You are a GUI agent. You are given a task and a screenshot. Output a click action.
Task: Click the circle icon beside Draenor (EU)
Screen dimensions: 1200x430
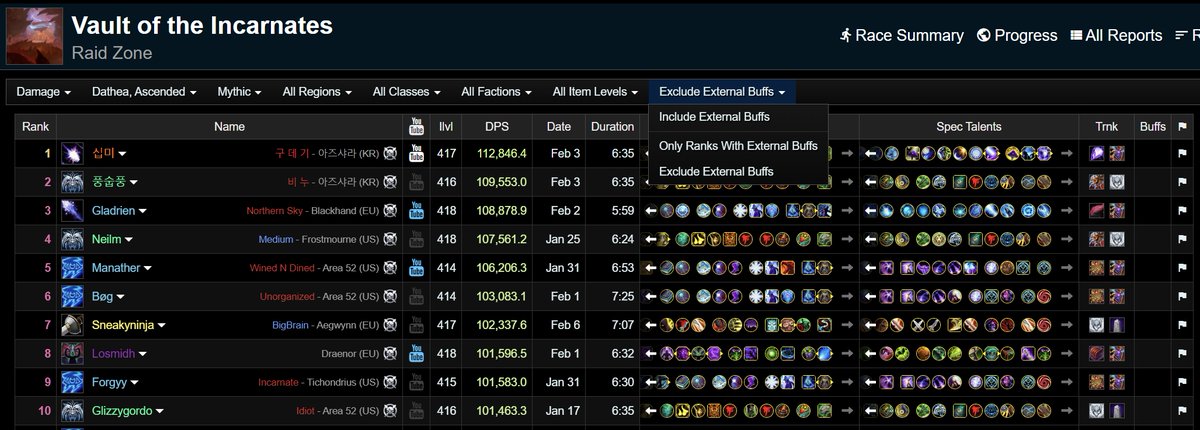point(390,354)
